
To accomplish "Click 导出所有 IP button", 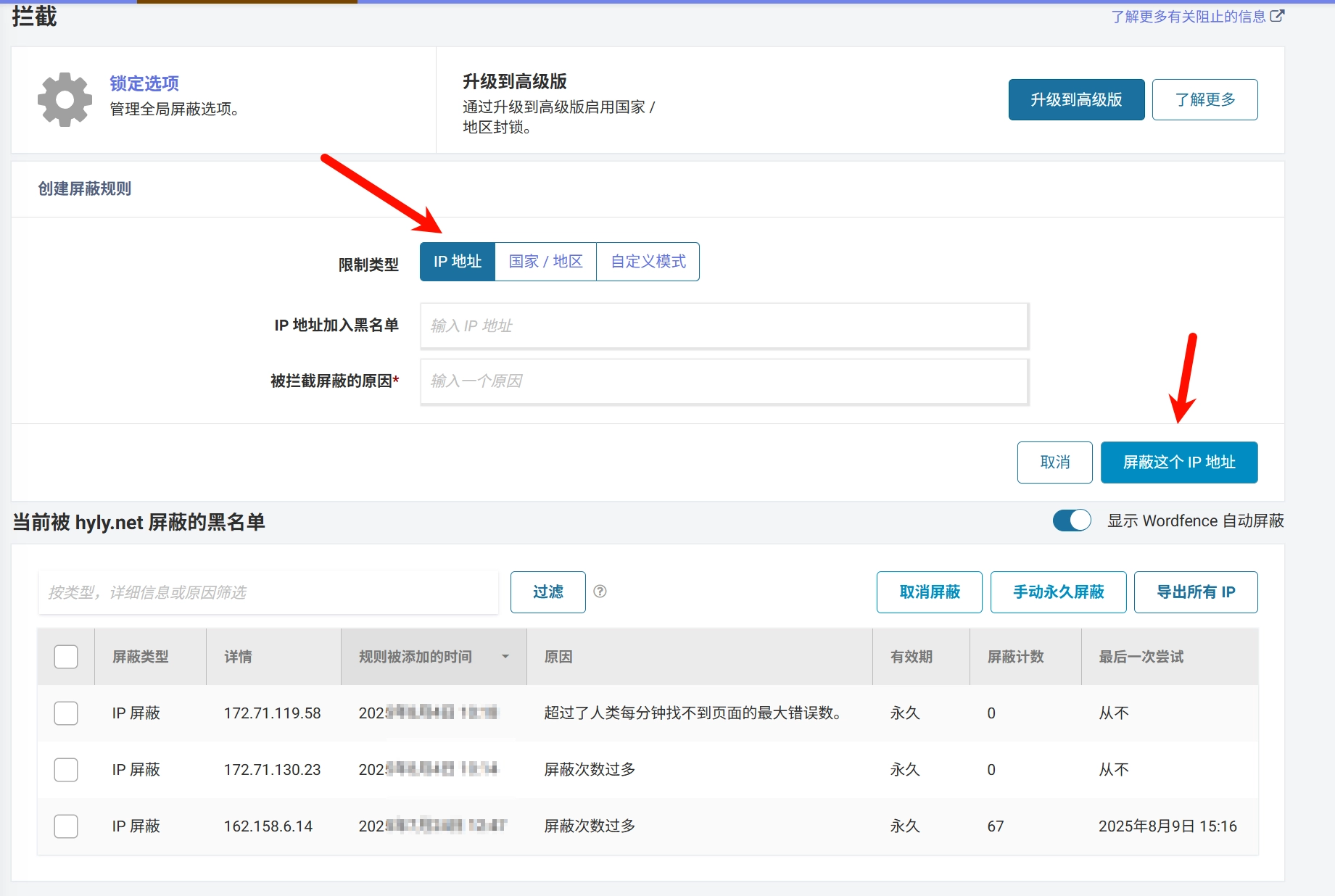I will 1196,592.
